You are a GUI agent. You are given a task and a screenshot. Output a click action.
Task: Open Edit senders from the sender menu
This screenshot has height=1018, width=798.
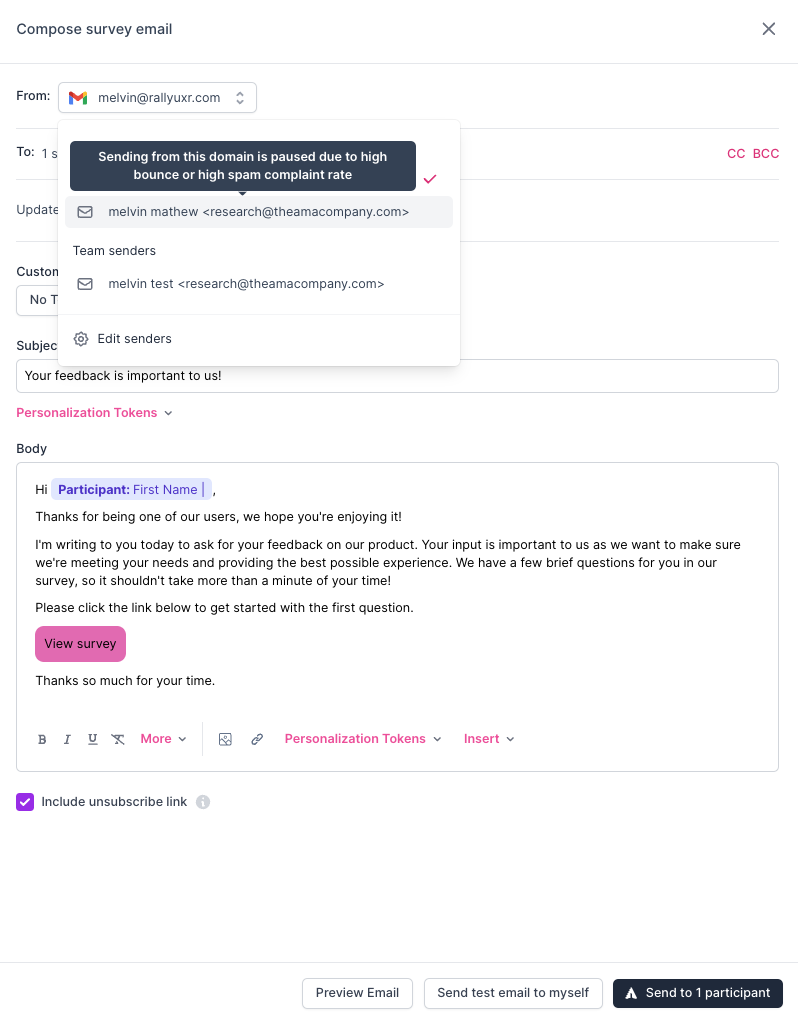(134, 339)
